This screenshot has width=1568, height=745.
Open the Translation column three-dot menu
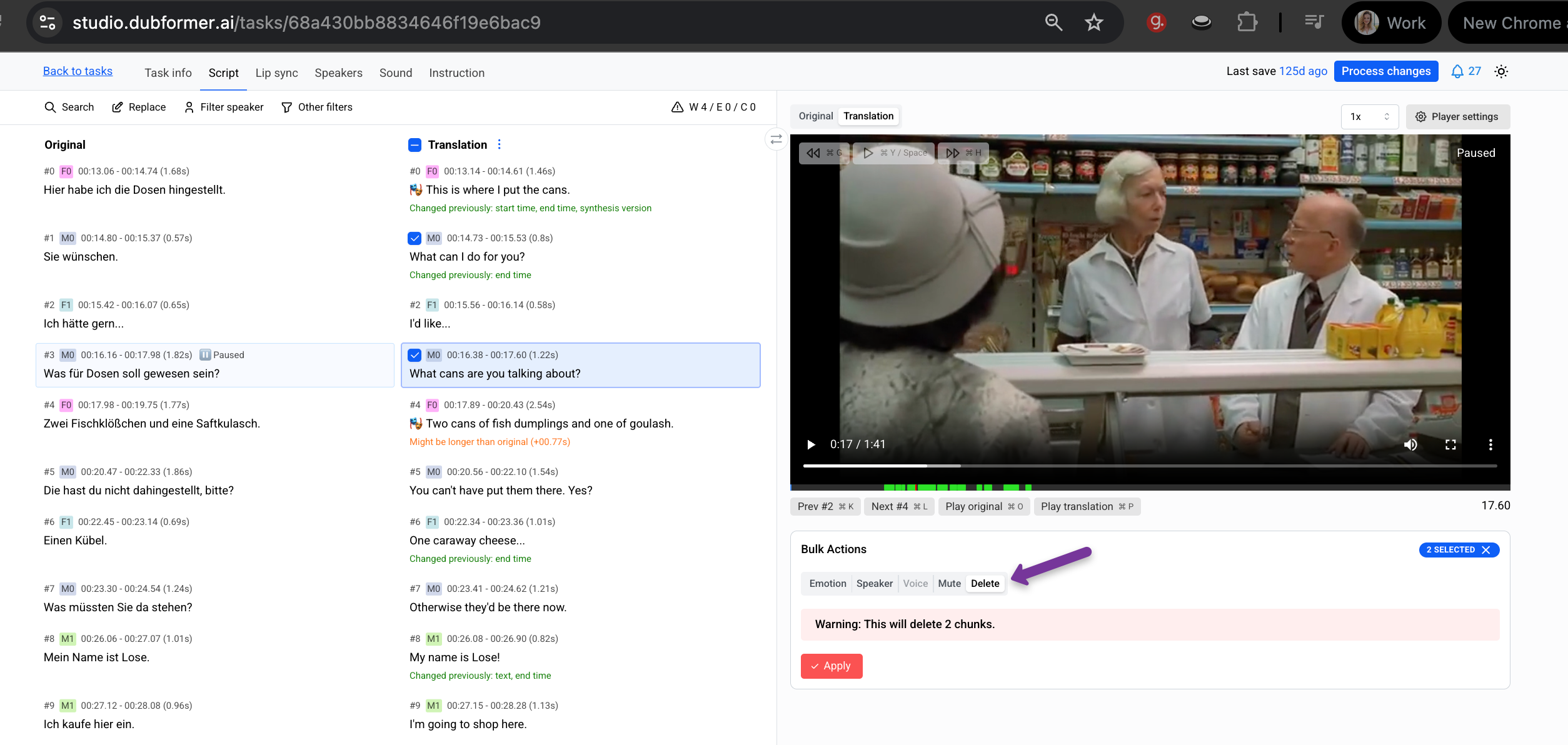click(499, 144)
